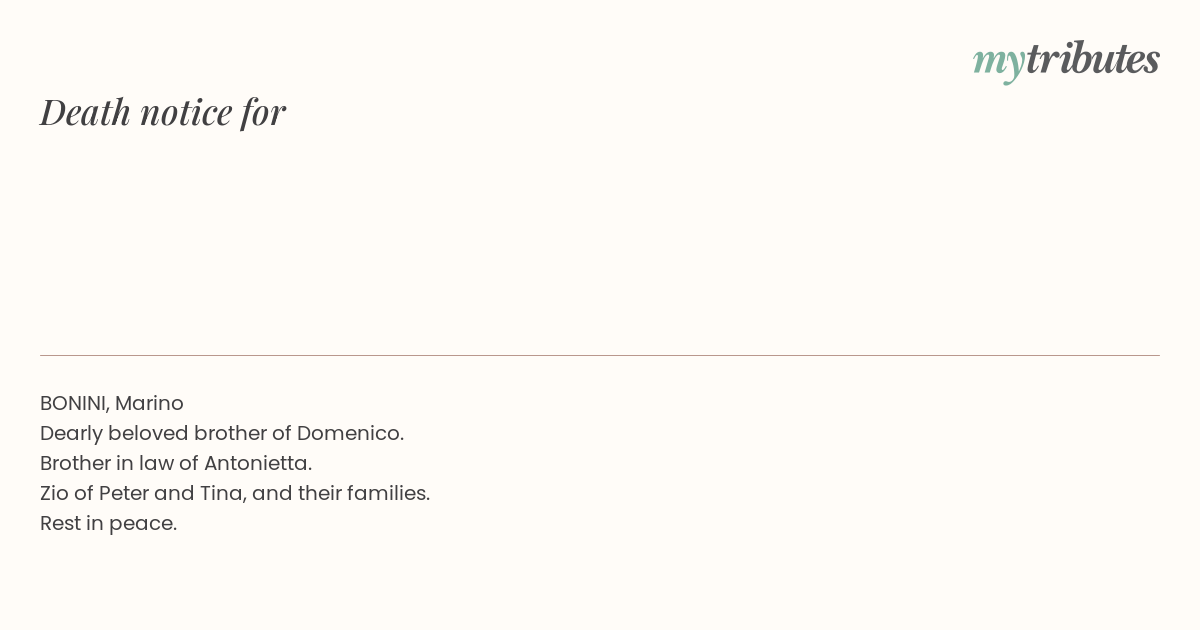Click the word "Antonietta" in the notice
Screen dimensions: 1200x630
click(x=255, y=463)
